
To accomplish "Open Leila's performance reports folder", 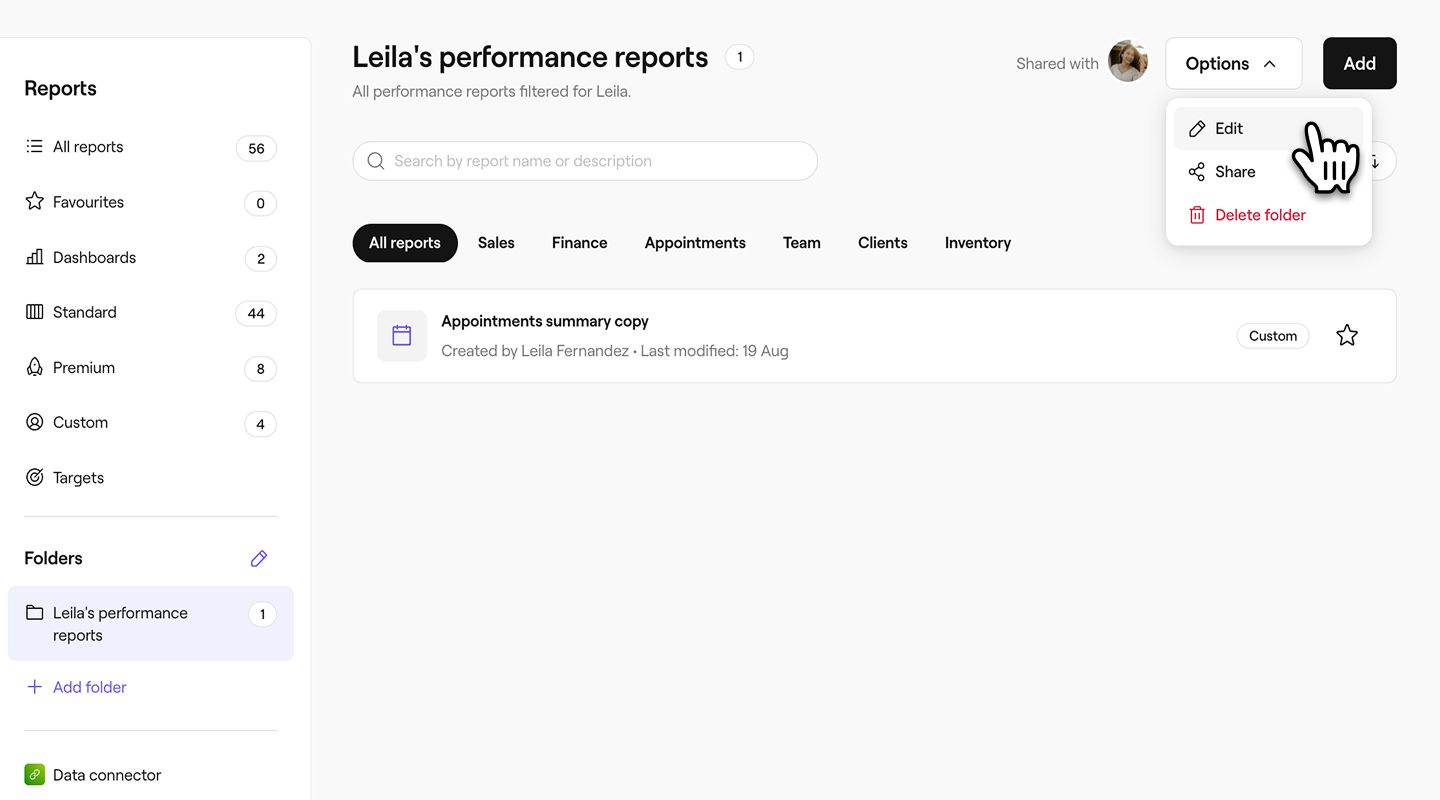I will tap(120, 624).
